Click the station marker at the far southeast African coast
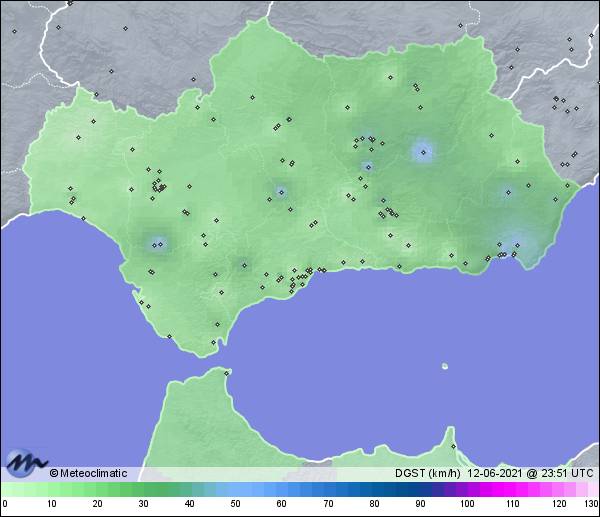Image resolution: width=600 pixels, height=517 pixels. pos(453,446)
